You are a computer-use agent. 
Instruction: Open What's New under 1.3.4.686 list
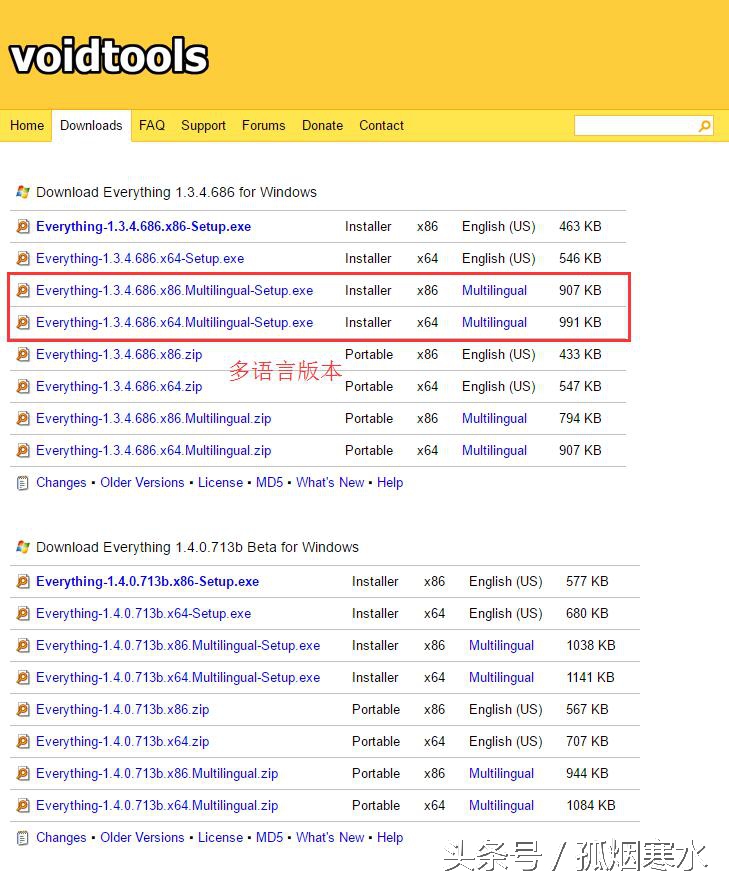pos(330,483)
